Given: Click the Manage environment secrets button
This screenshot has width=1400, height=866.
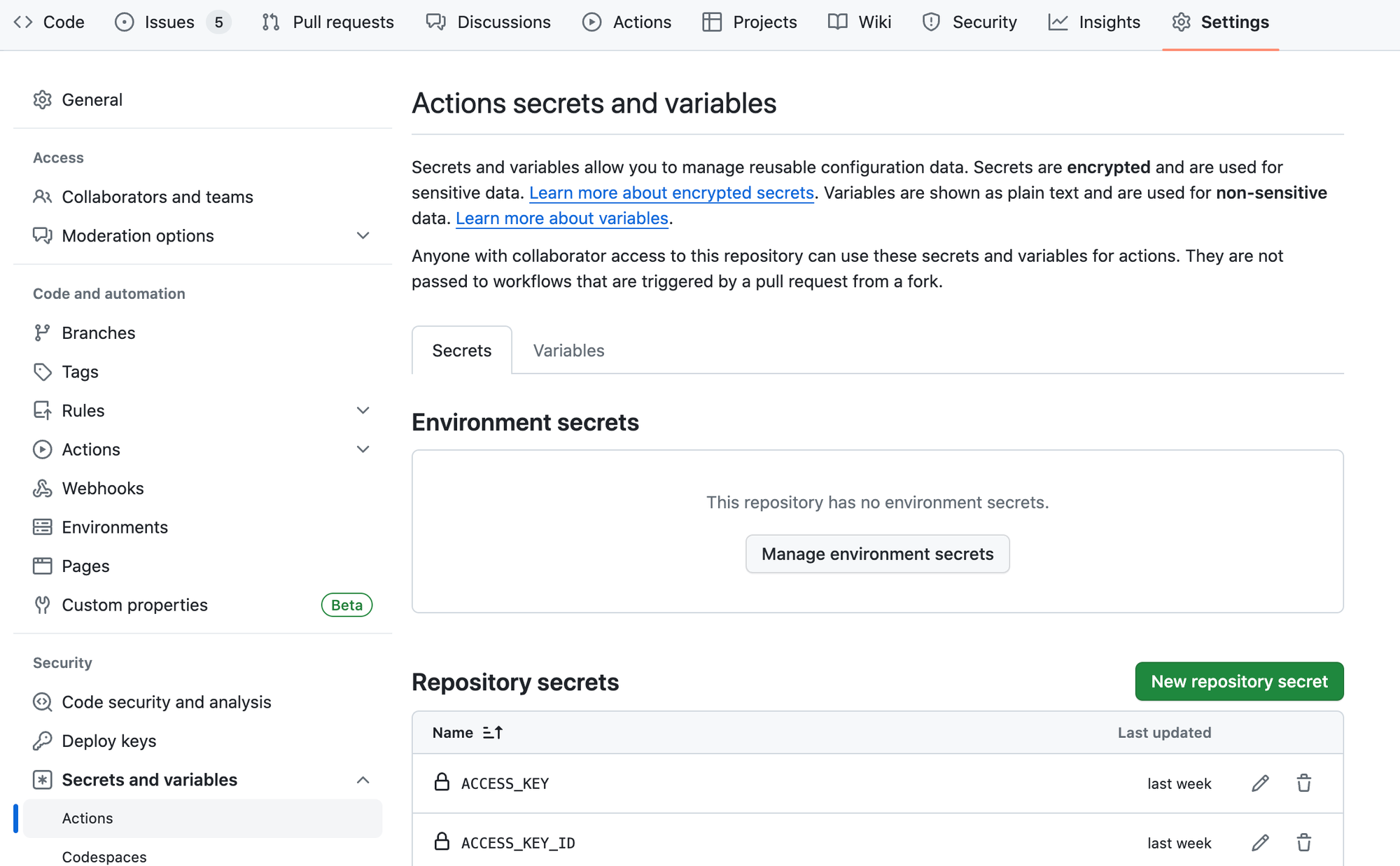Looking at the screenshot, I should pyautogui.click(x=877, y=554).
